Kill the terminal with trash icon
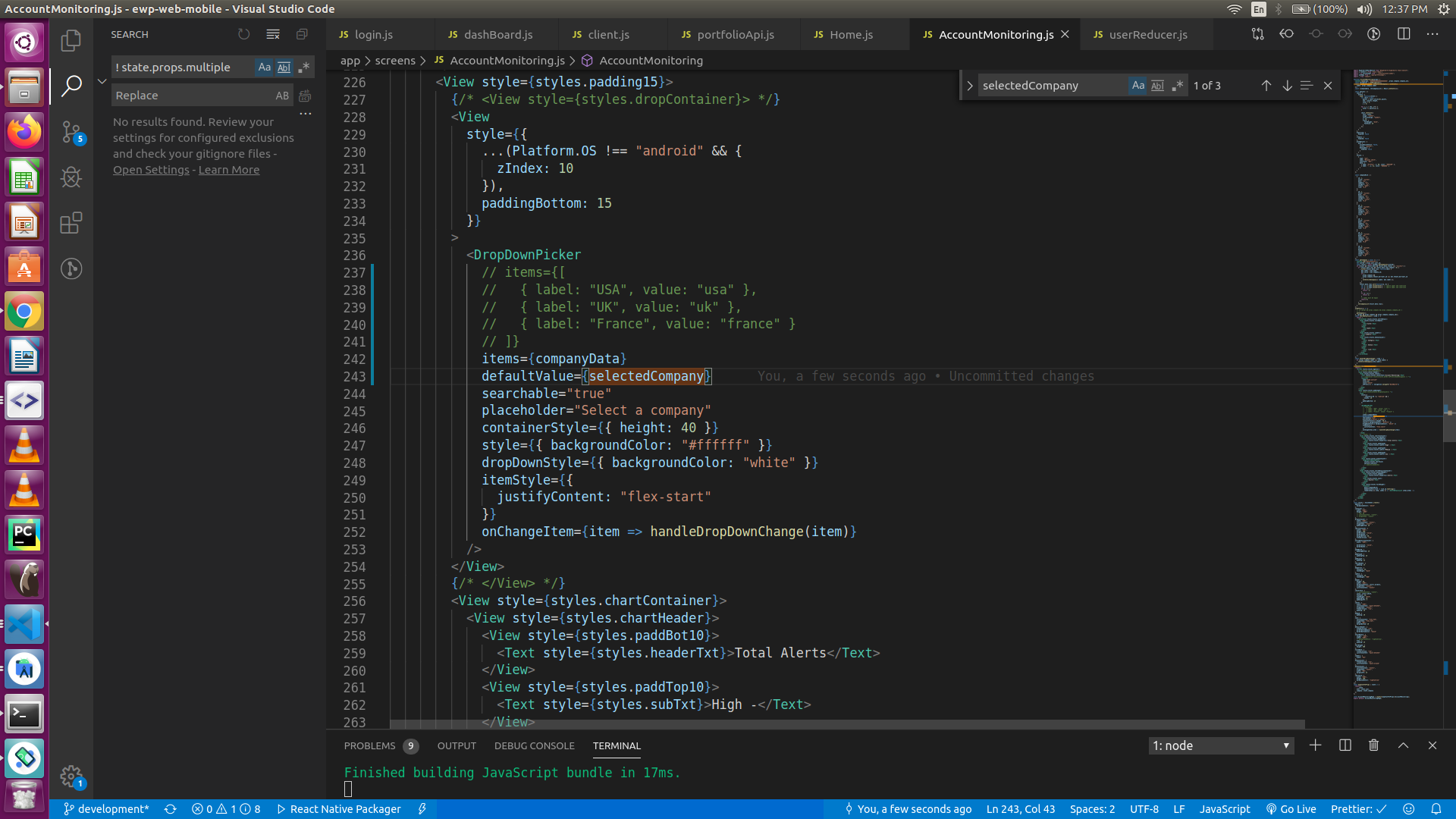The image size is (1456, 819). 1373,745
